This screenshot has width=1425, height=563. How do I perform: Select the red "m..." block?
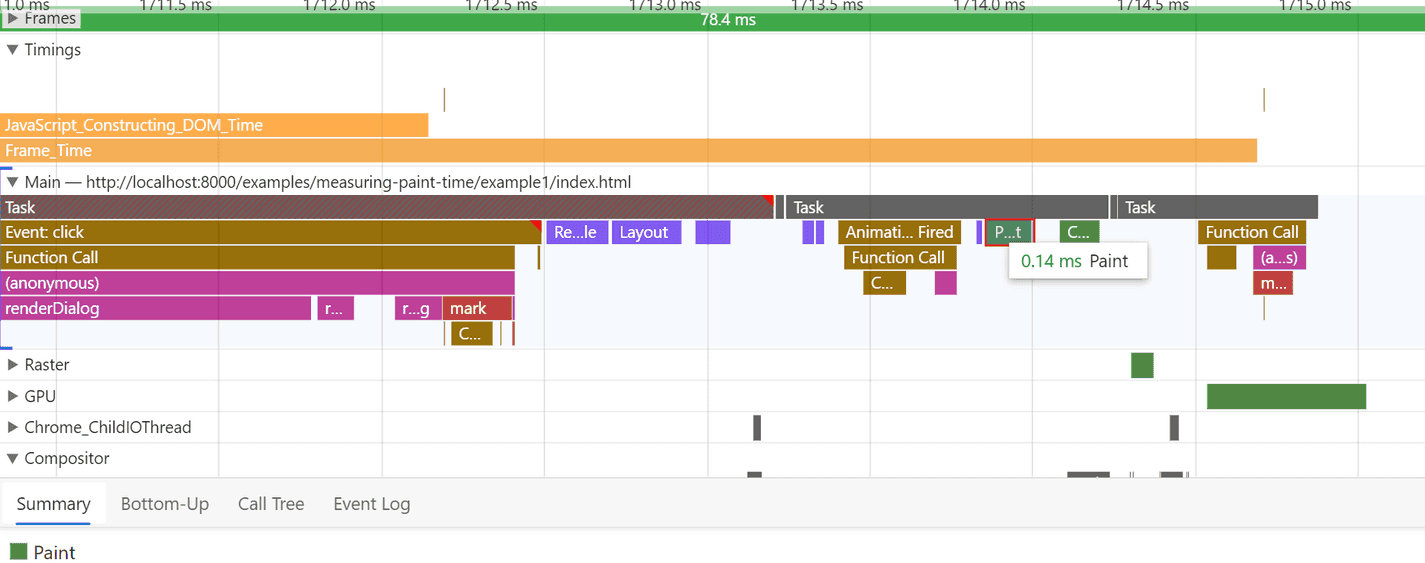pos(1273,283)
